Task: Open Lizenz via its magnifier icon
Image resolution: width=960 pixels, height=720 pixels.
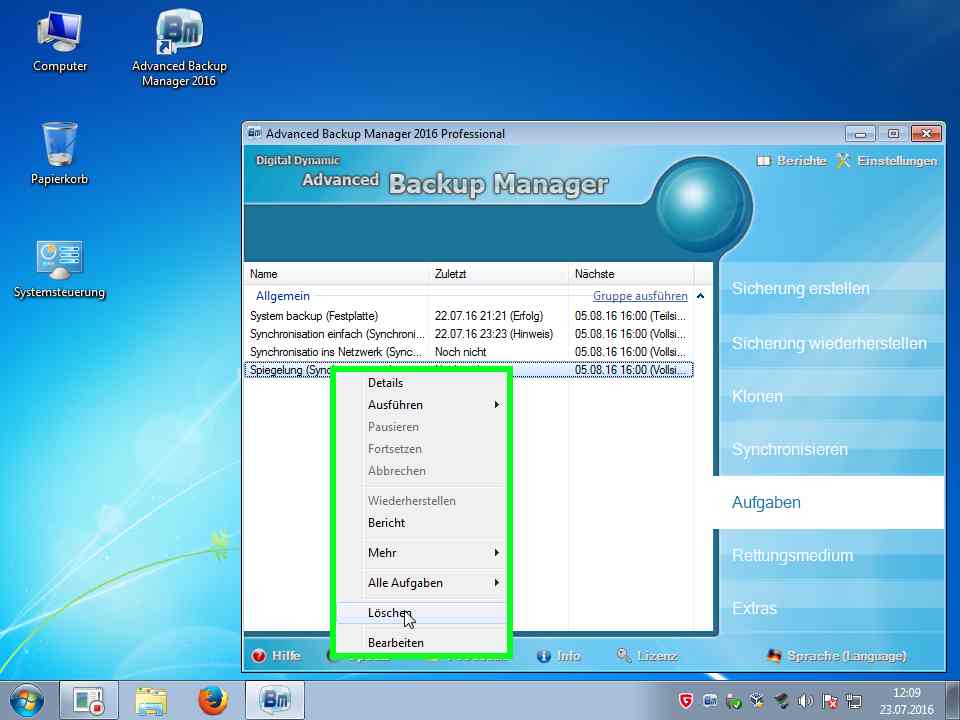Action: tap(624, 656)
